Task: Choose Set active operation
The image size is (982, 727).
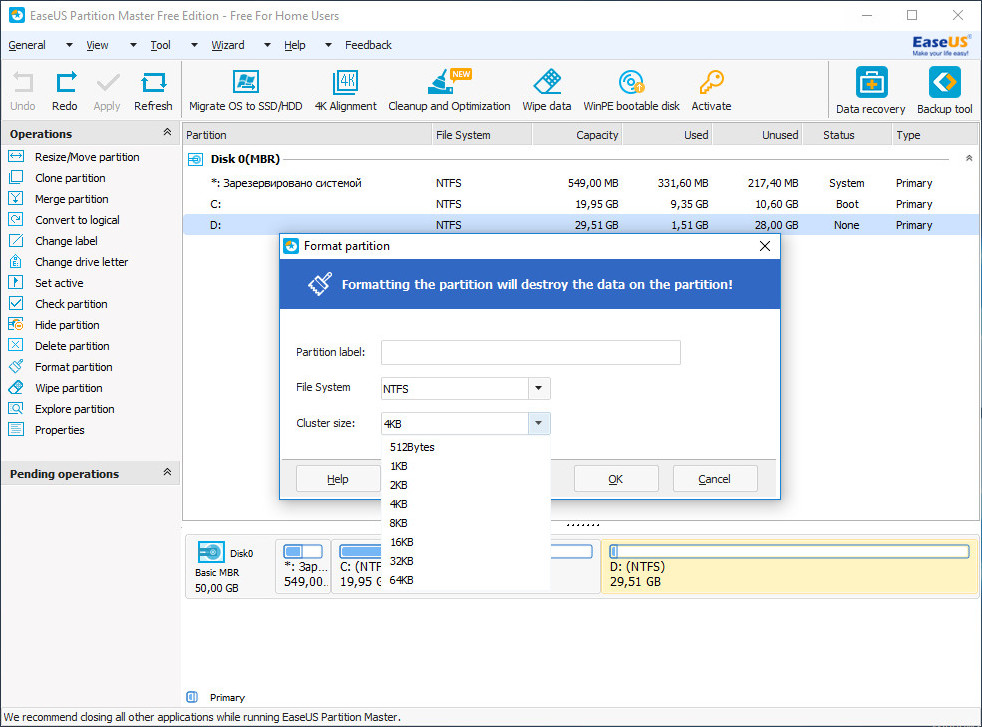Action: tap(59, 283)
